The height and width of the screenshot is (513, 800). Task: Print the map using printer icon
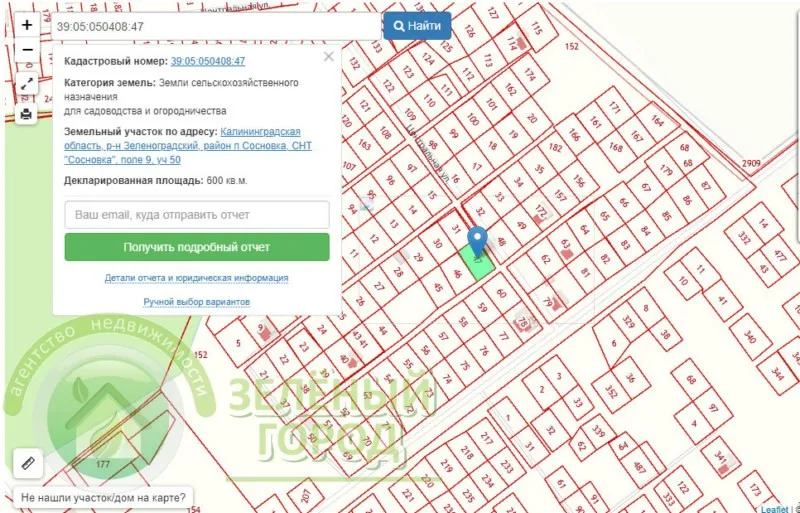pyautogui.click(x=27, y=114)
